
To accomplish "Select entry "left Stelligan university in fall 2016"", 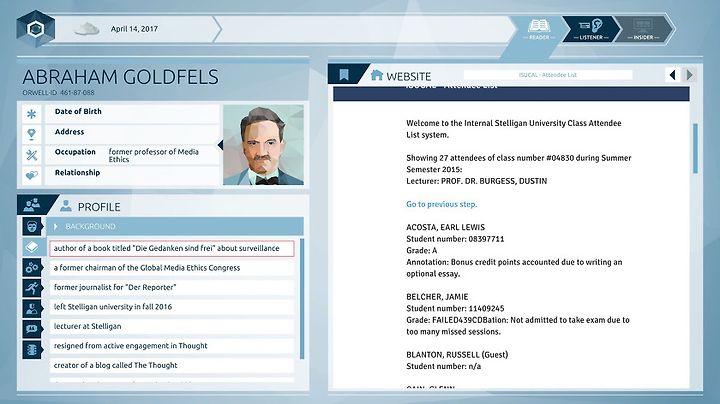I will click(x=172, y=307).
